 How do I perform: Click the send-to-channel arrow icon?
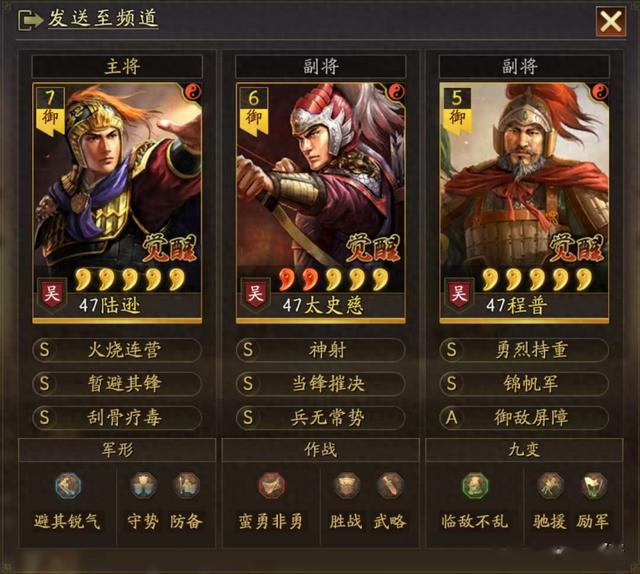[30, 20]
